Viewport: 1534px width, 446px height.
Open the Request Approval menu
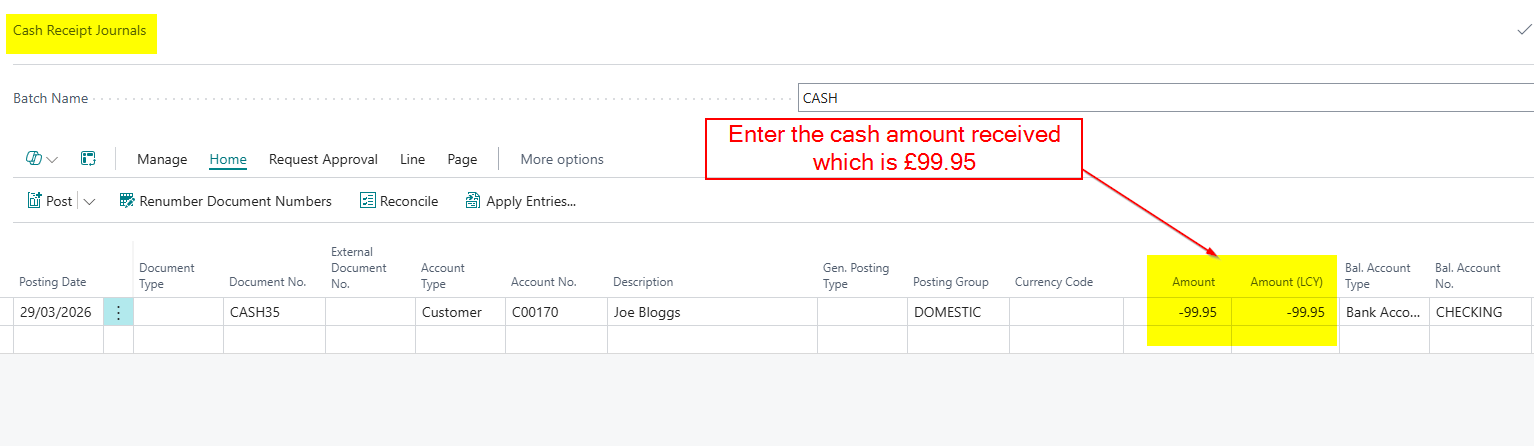323,159
